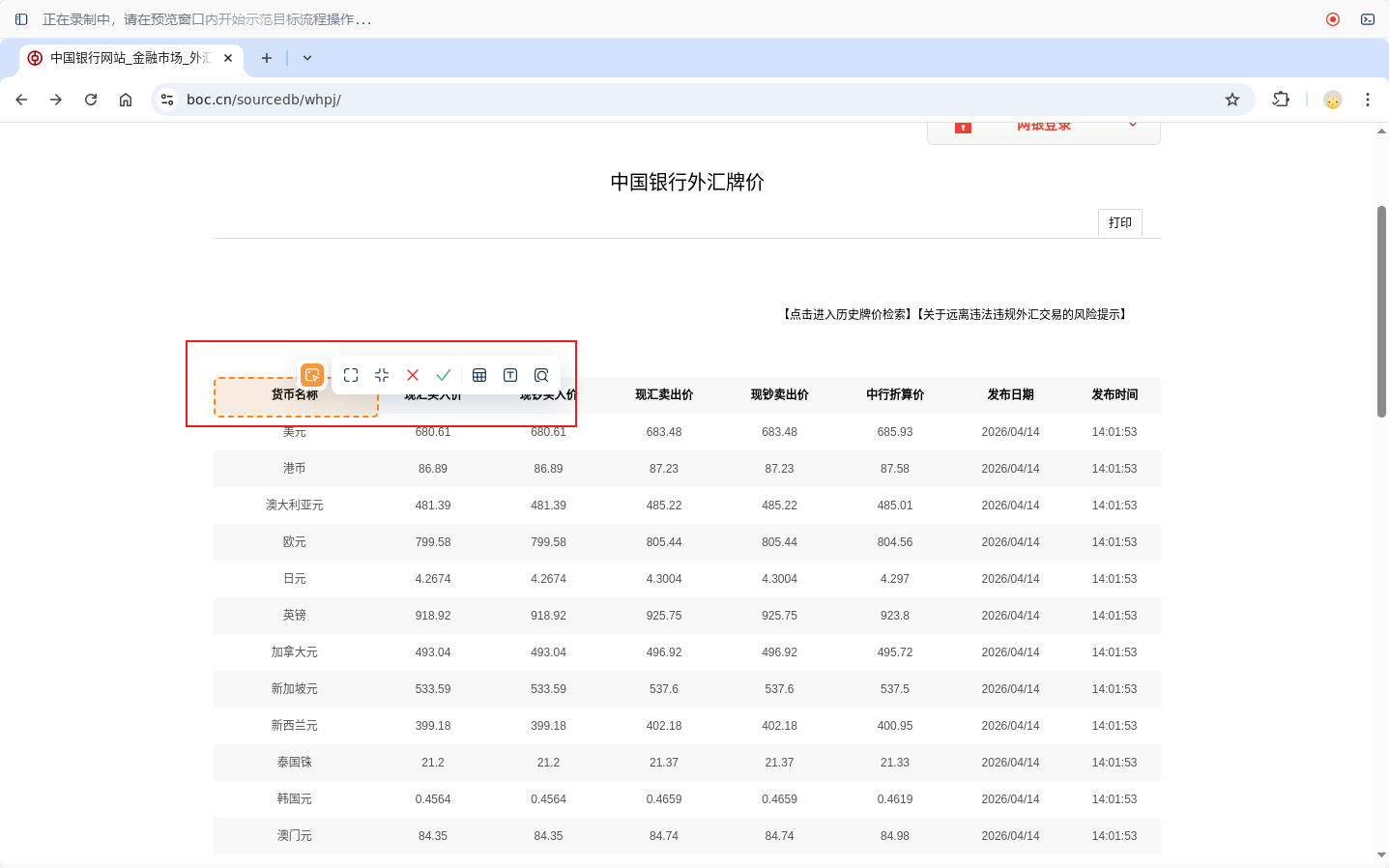Click the 中国银行外汇牌价 page heading
1389x868 pixels.
coord(687,183)
